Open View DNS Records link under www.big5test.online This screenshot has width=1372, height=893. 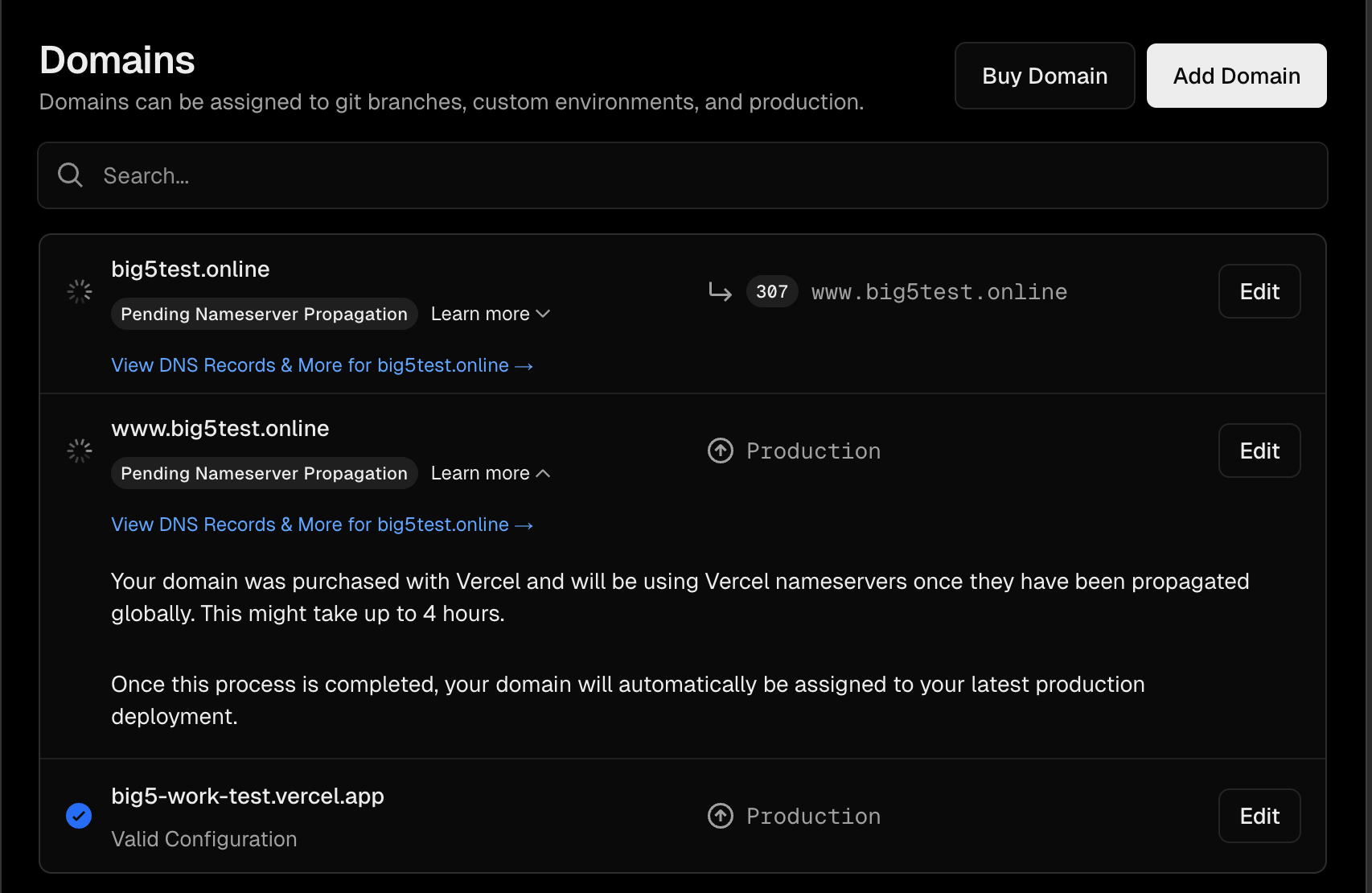pos(322,525)
